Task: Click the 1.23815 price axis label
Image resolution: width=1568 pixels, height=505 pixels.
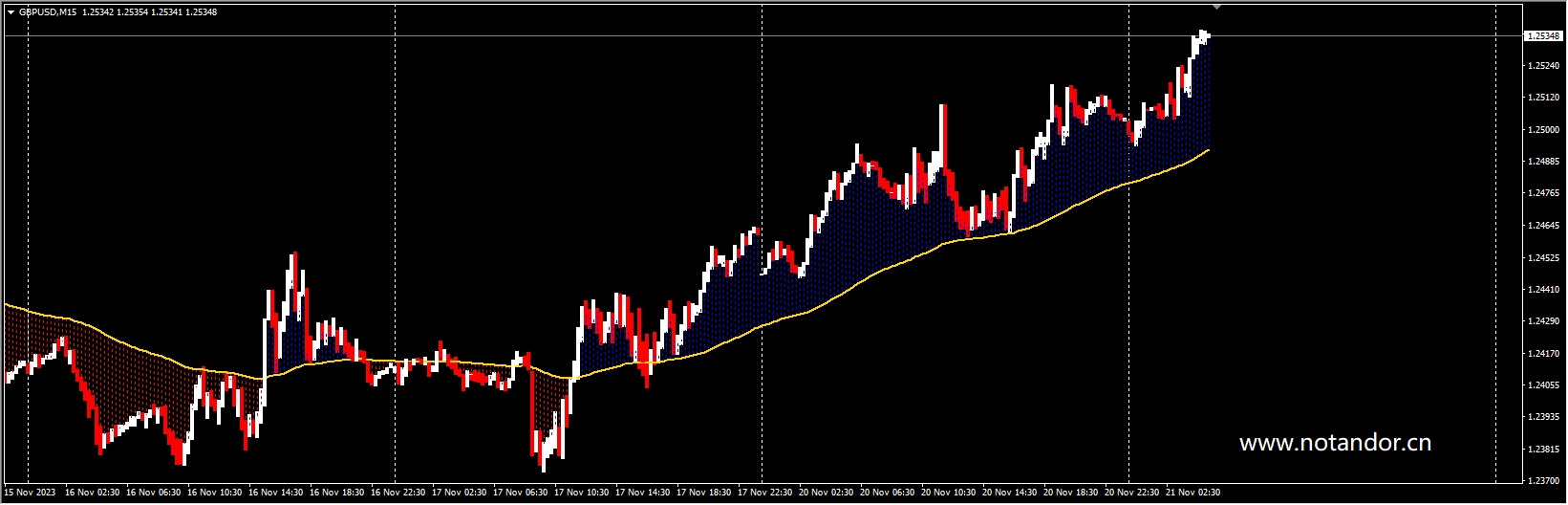Action: click(x=1544, y=450)
